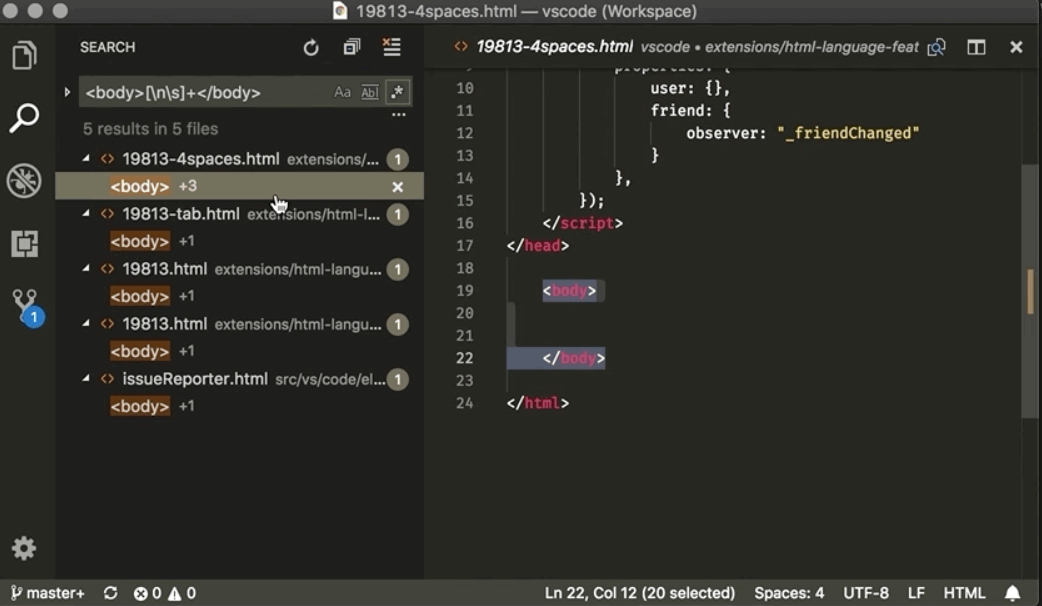Click the Manage gear icon

click(x=24, y=548)
